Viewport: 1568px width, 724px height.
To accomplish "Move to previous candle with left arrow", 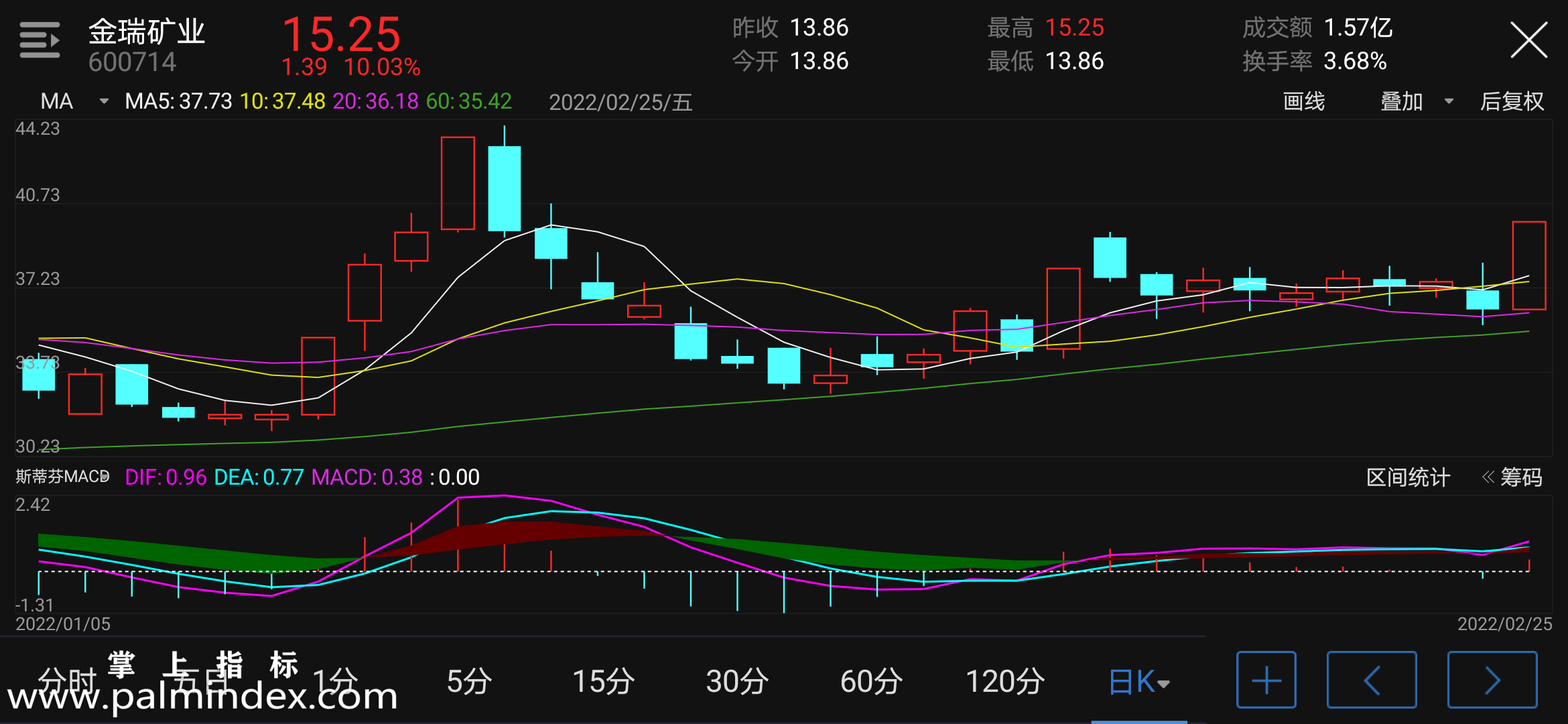I will click(1372, 680).
